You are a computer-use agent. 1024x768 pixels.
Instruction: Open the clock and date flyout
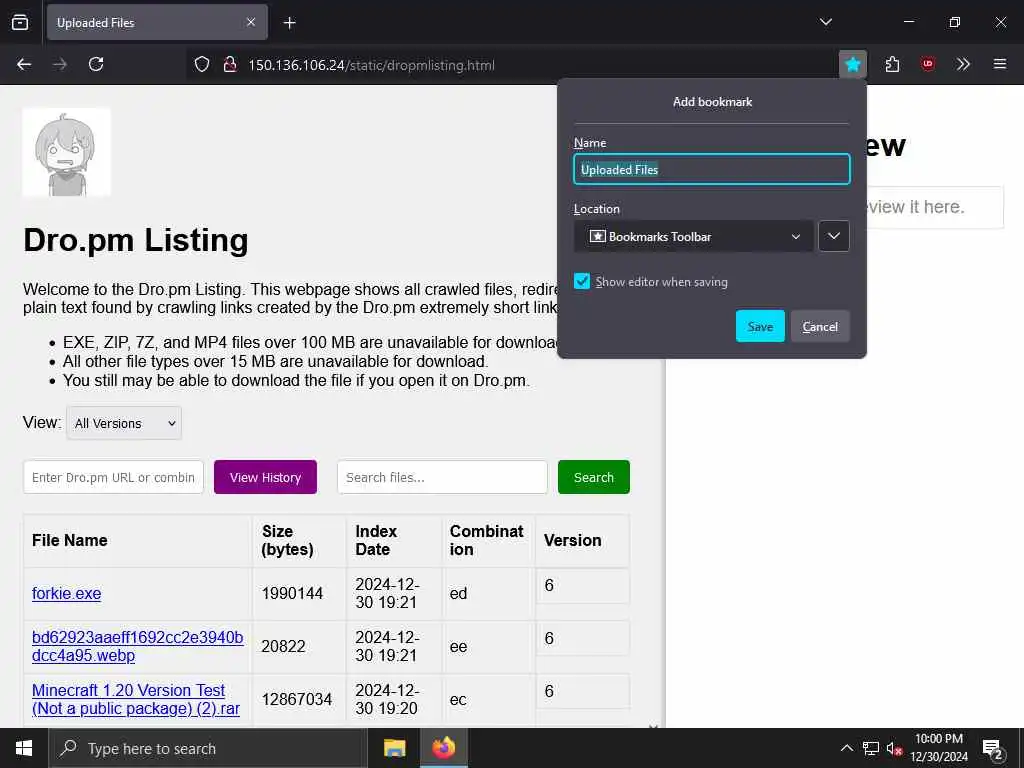[939, 748]
